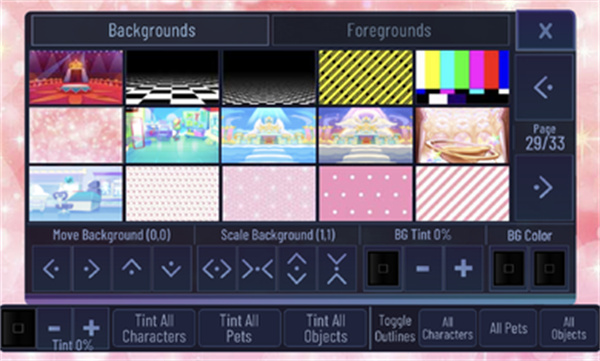
Task: Select the Backgrounds tab
Action: [x=151, y=30]
